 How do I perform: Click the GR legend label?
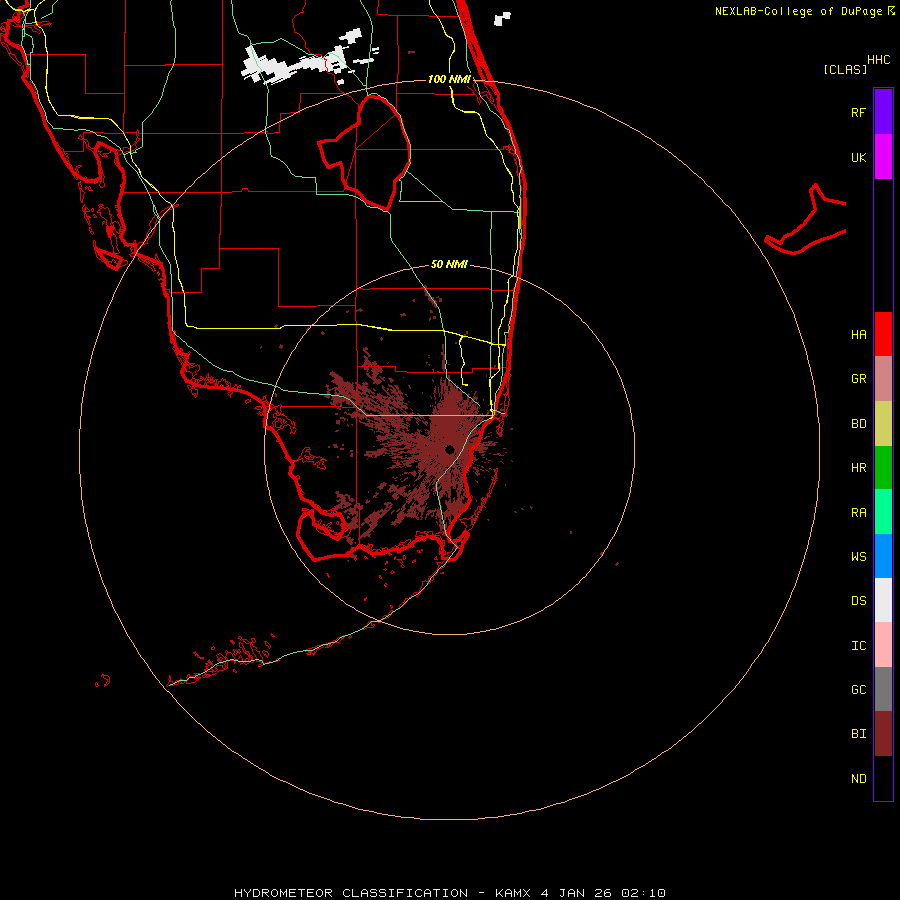[858, 379]
